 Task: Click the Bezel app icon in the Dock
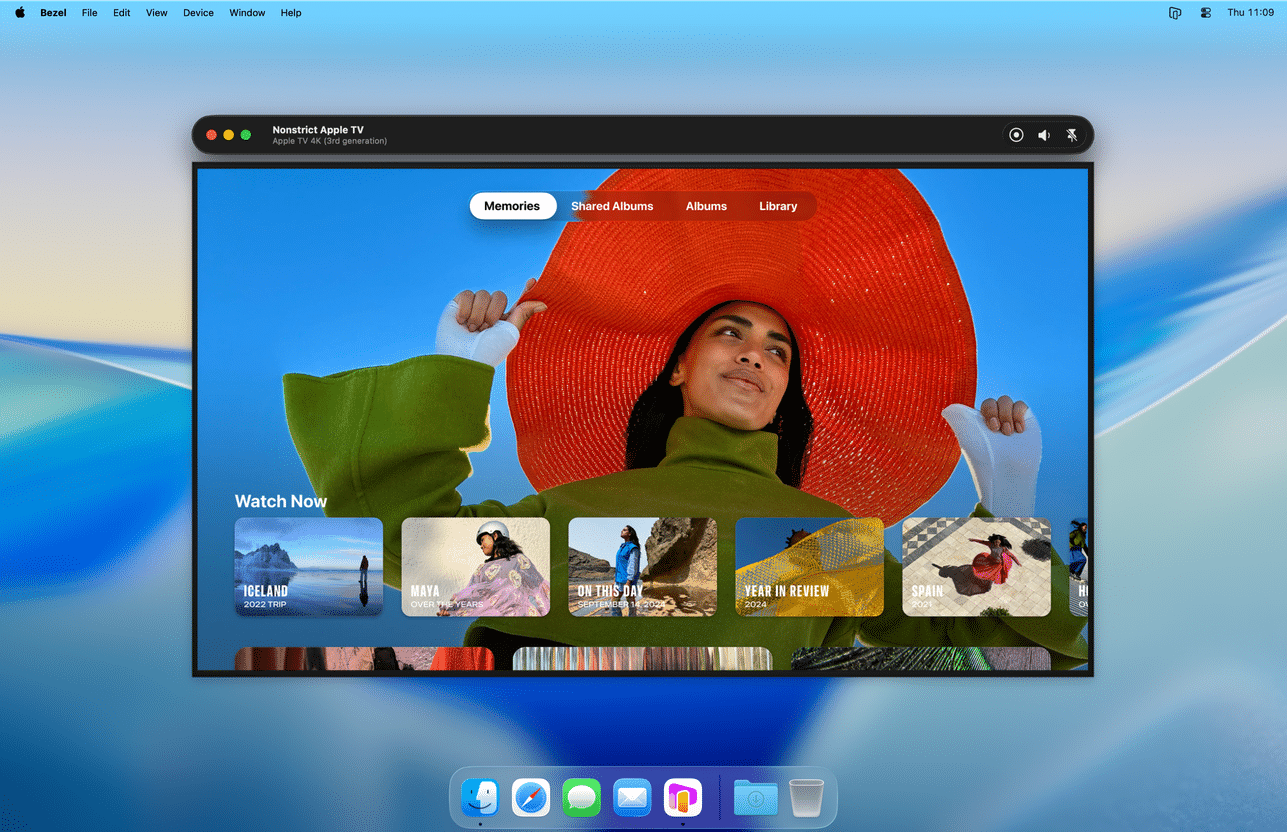[x=683, y=798]
